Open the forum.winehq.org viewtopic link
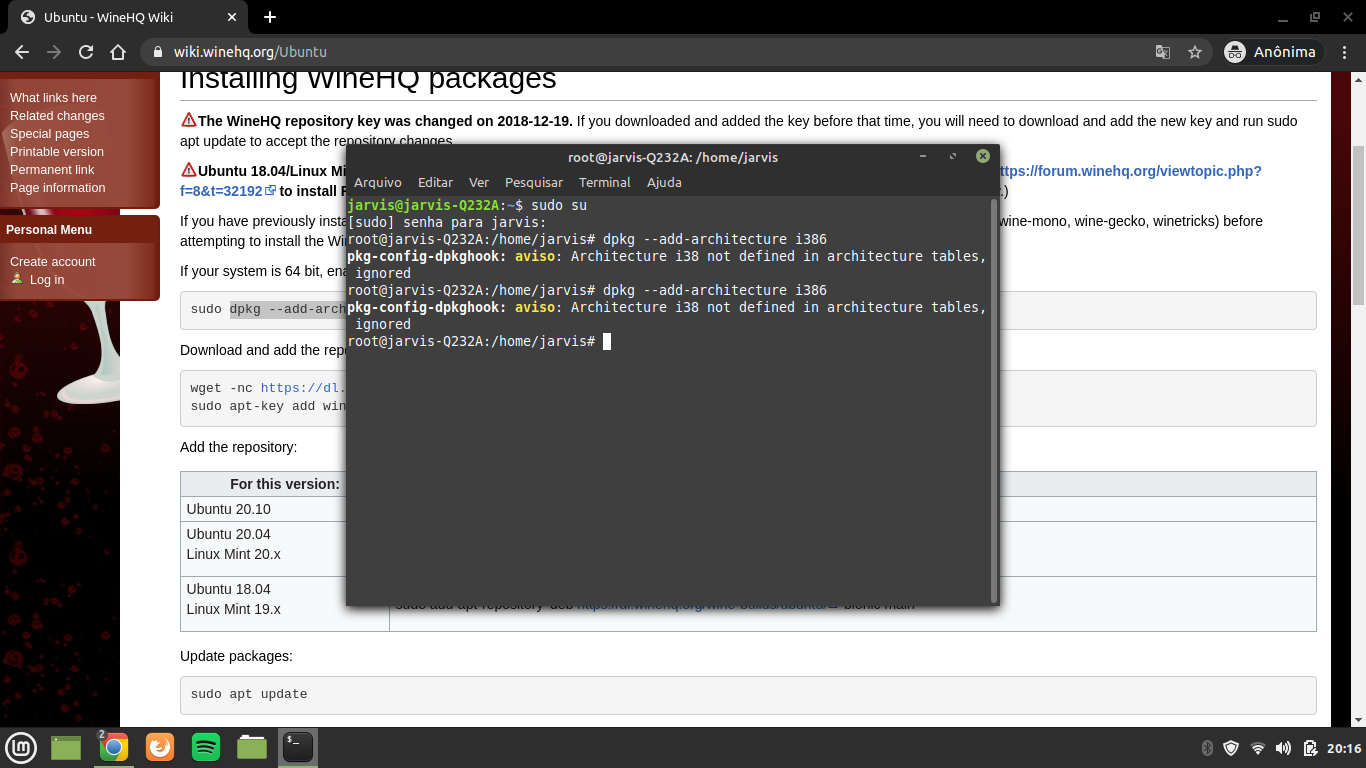Viewport: 1366px width, 768px height. pos(1130,171)
